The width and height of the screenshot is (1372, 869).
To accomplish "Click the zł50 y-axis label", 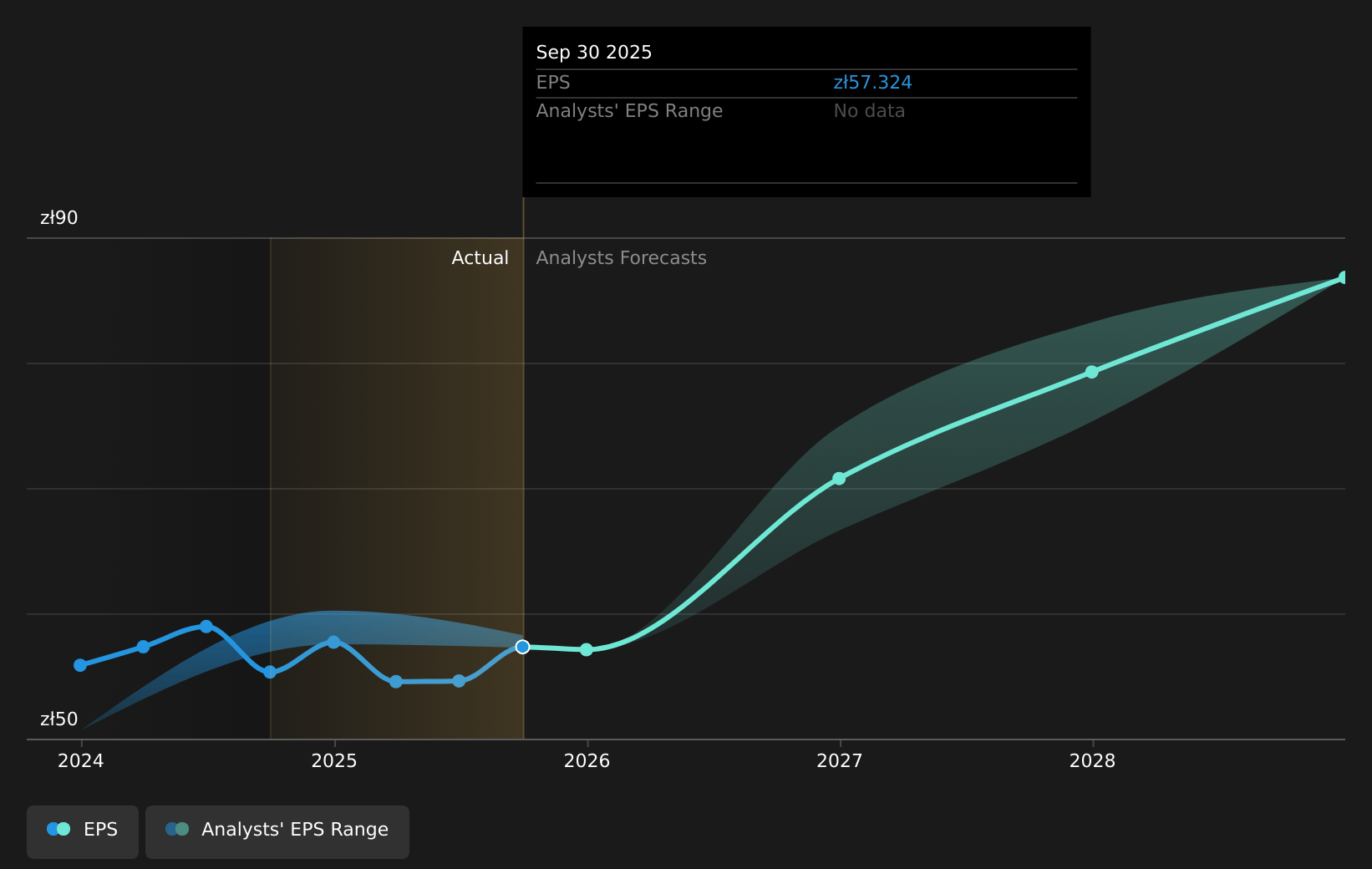I will pyautogui.click(x=58, y=719).
